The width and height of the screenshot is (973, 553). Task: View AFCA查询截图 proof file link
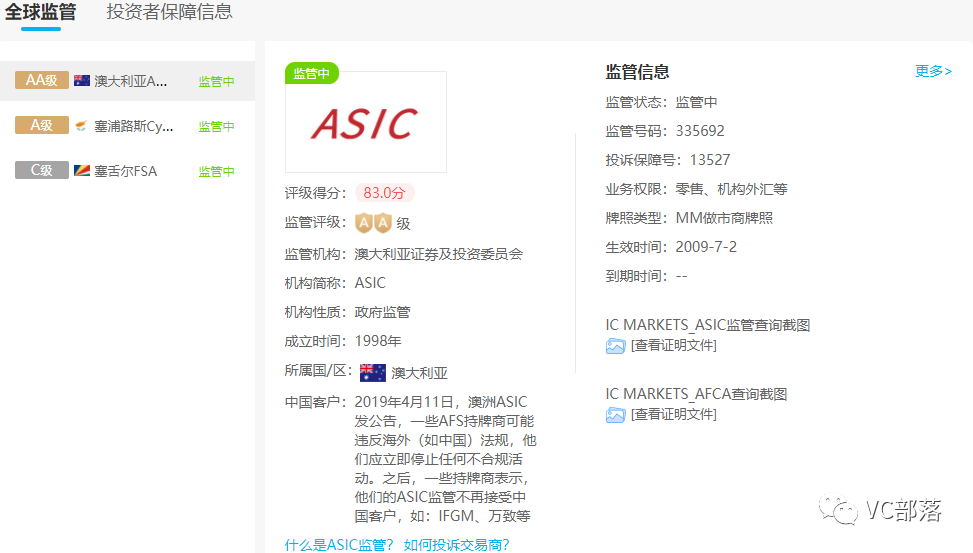tap(674, 414)
